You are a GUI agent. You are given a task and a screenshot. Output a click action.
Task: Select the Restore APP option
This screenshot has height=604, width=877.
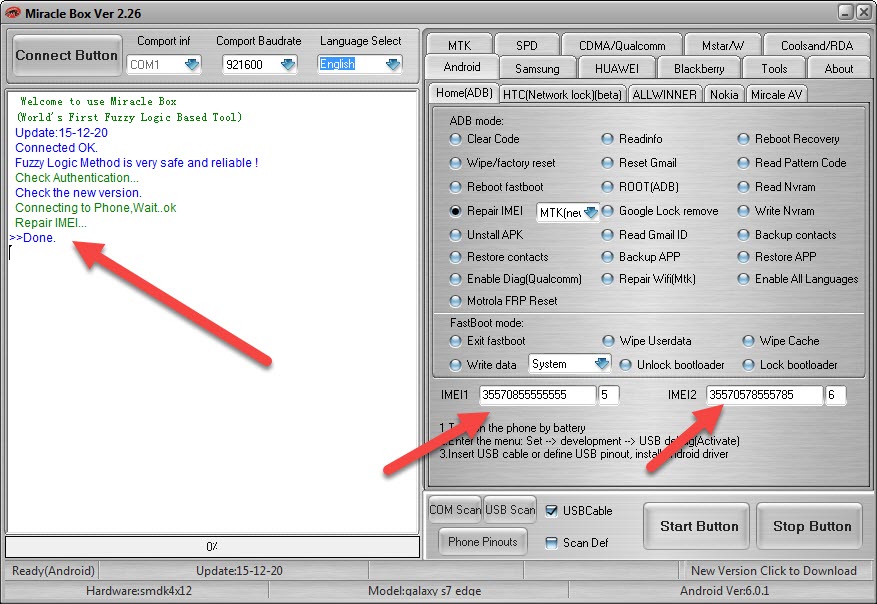pyautogui.click(x=743, y=257)
